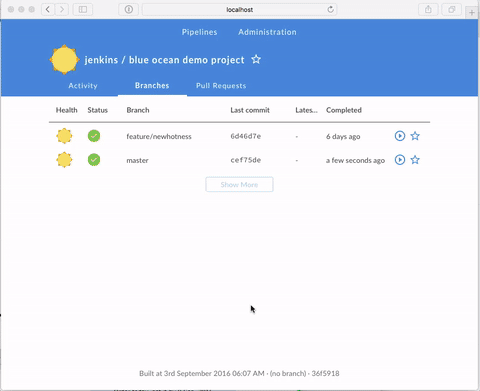Click the Last commit column header
The image size is (480, 391).
[x=250, y=110]
